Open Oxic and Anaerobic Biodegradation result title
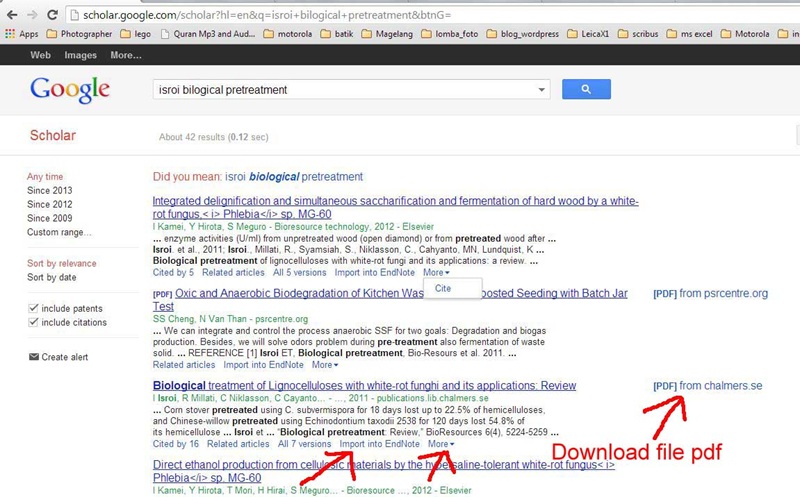 (x=390, y=300)
